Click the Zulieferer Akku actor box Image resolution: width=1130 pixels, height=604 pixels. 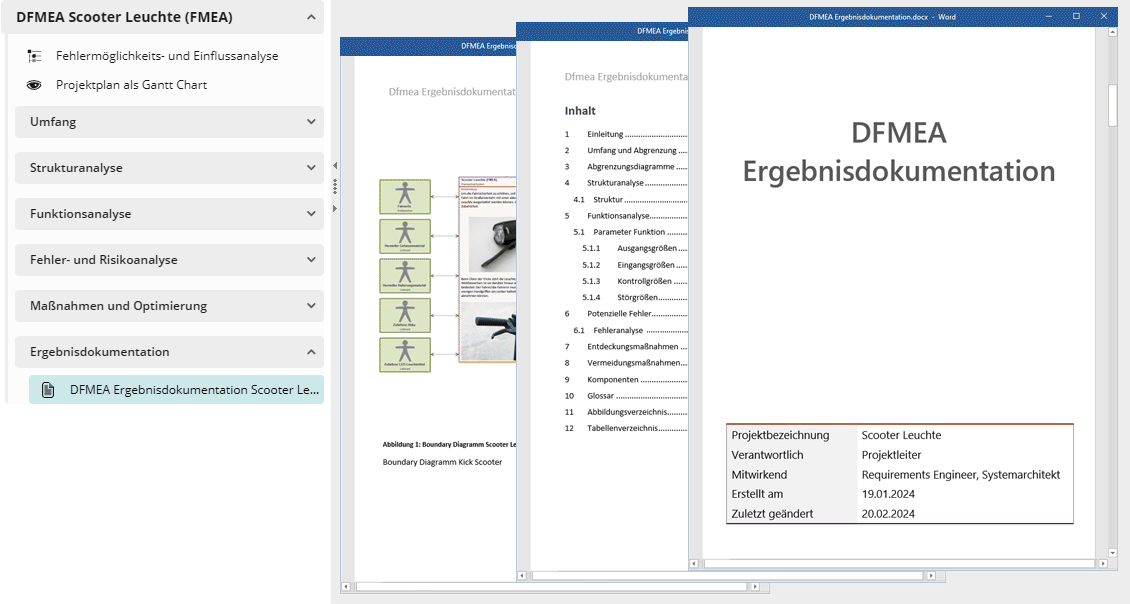405,315
